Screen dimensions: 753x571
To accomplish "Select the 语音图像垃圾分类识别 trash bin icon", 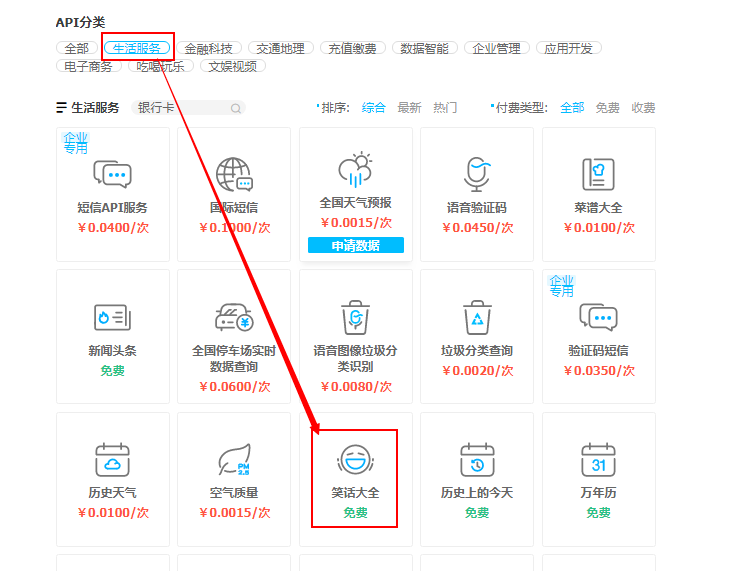I will [355, 317].
